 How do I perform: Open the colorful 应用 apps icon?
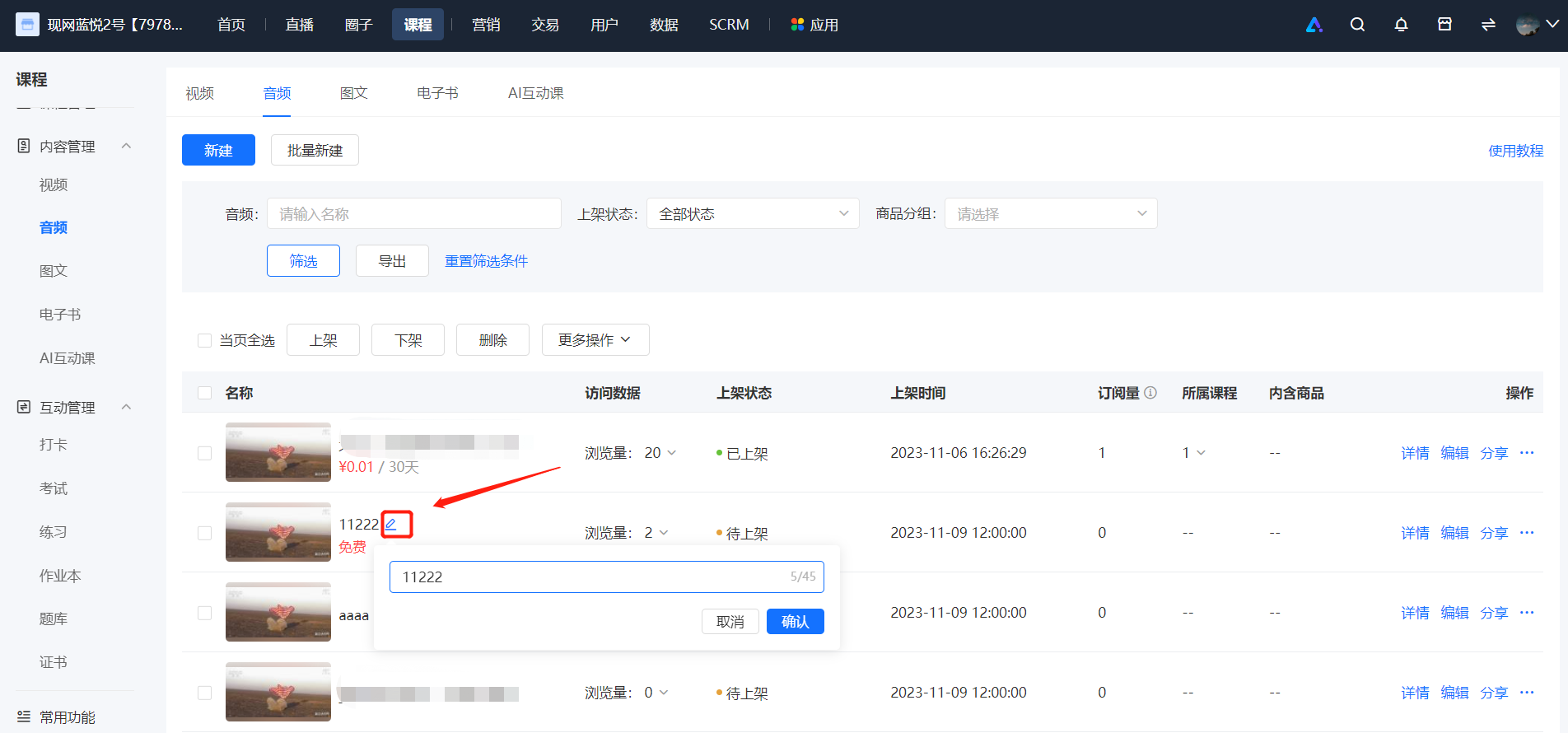point(797,25)
